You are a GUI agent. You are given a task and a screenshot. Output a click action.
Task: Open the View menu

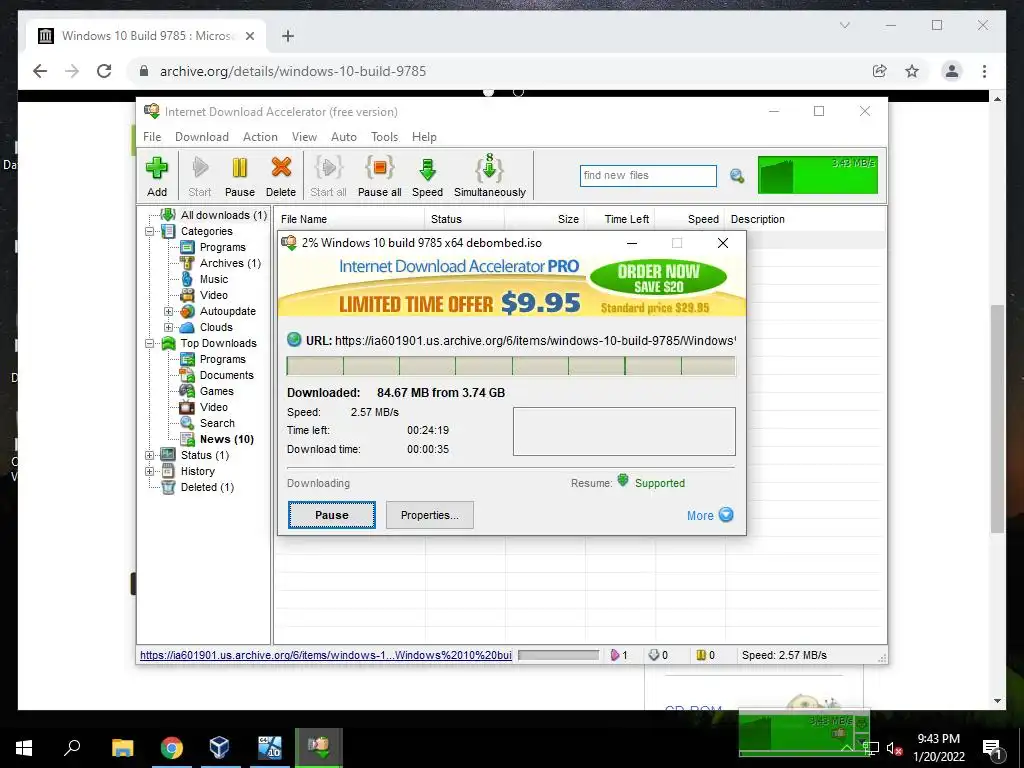coord(304,136)
